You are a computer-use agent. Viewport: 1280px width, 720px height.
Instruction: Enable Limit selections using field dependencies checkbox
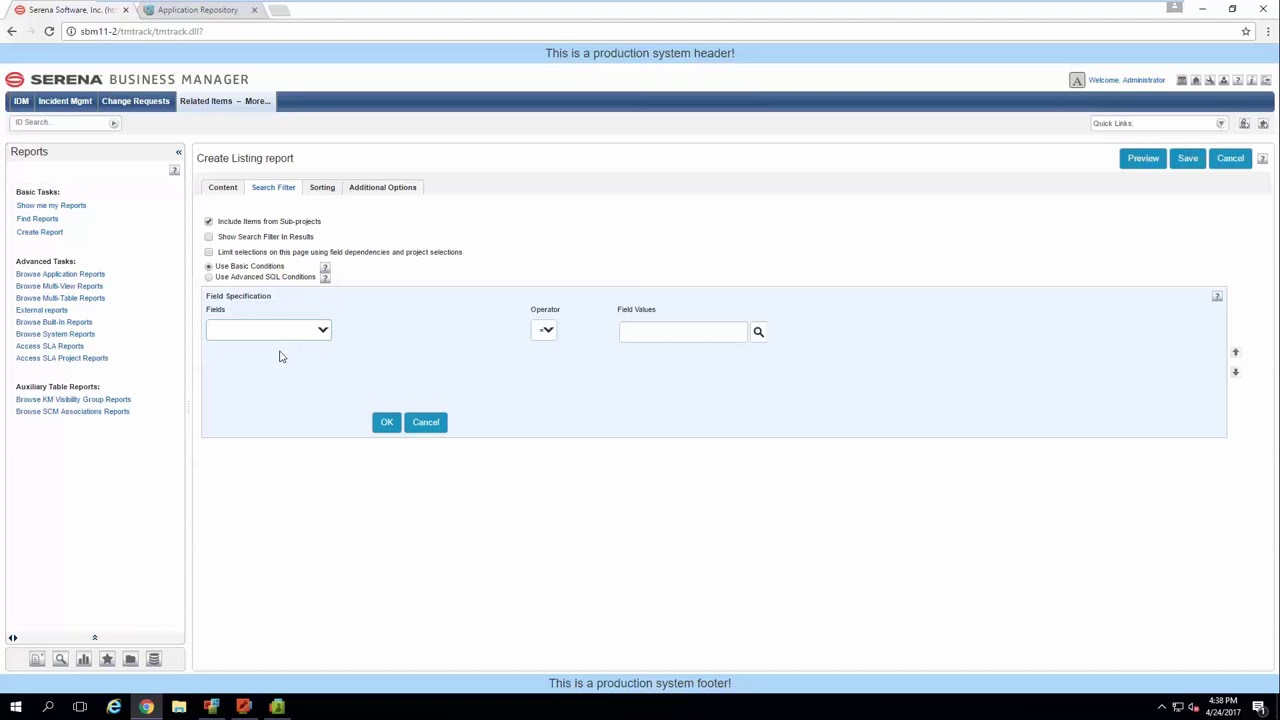tap(209, 252)
